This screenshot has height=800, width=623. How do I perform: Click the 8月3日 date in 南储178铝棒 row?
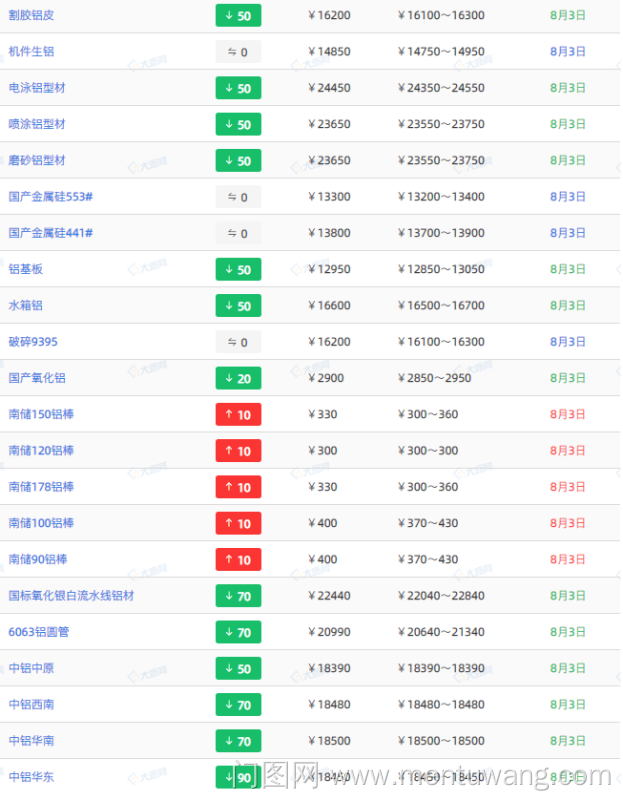(568, 487)
